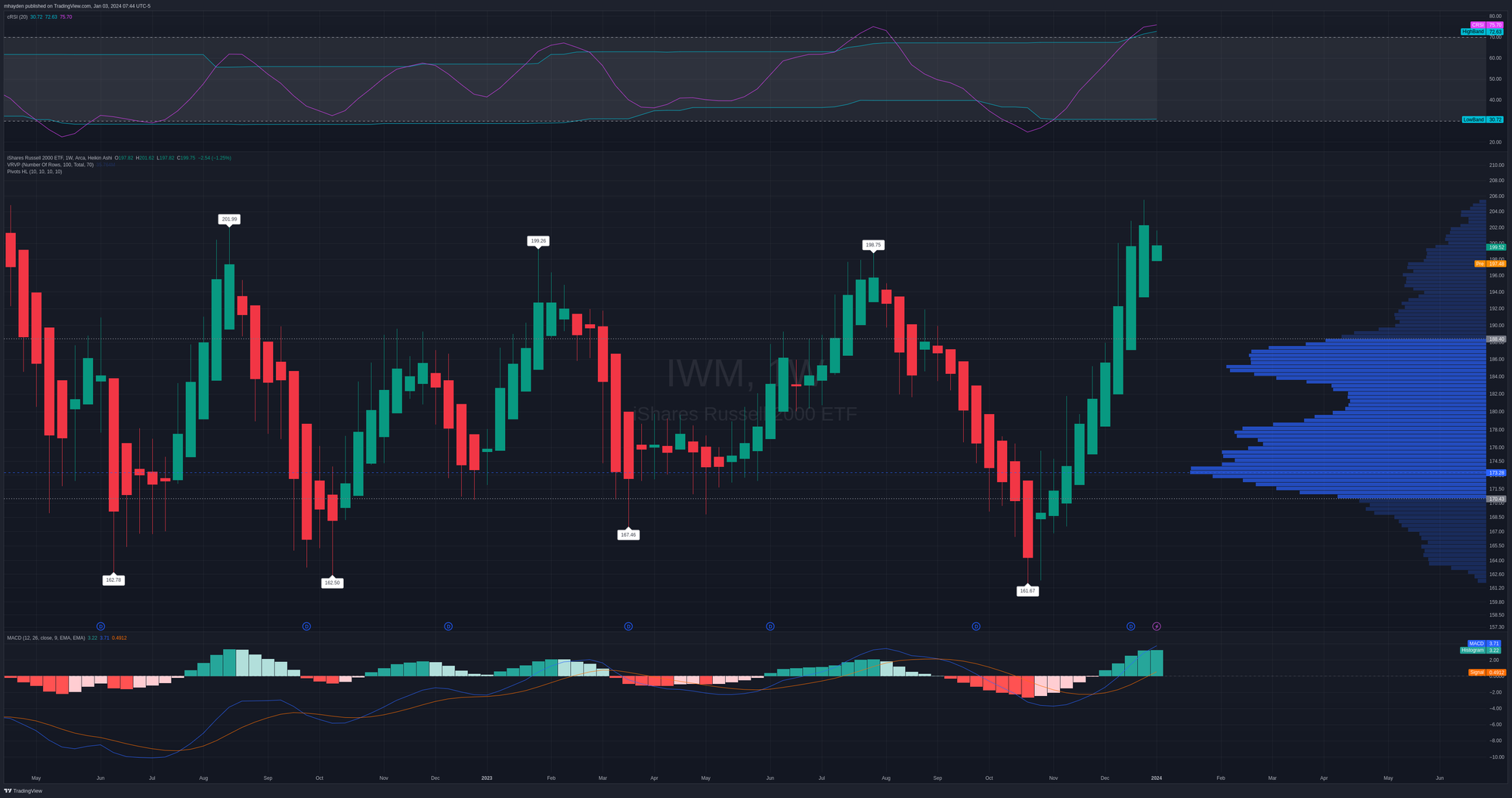The width and height of the screenshot is (1512, 798).
Task: Click the Pre 197.48 pre-market price label
Action: point(1490,264)
